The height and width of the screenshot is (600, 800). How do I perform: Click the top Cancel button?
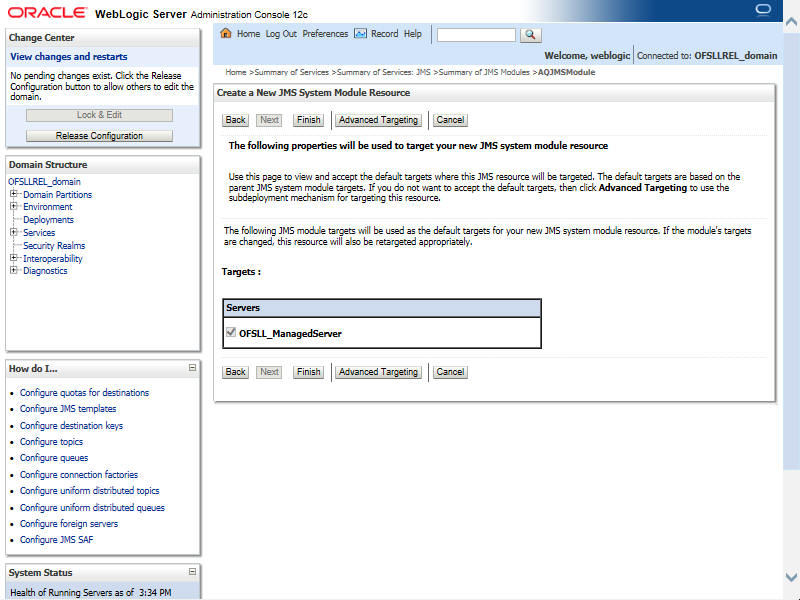pyautogui.click(x=451, y=120)
